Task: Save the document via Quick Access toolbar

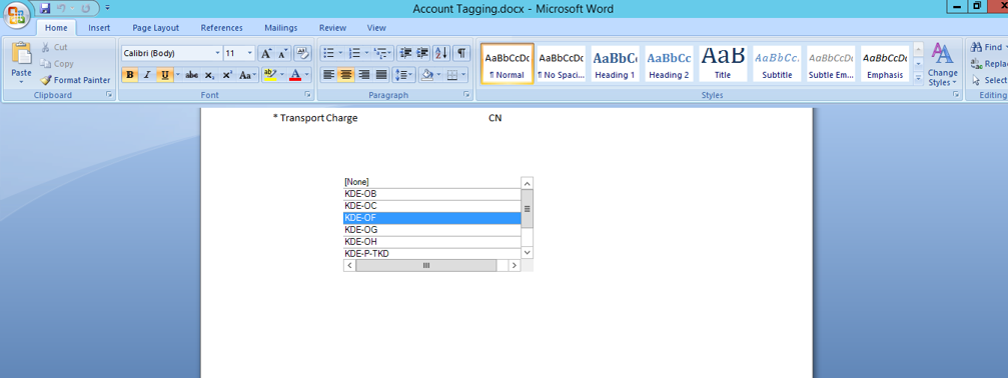Action: pos(45,9)
